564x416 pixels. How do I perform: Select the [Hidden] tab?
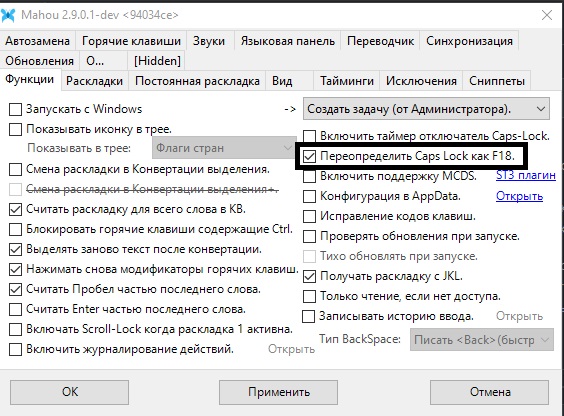click(157, 61)
